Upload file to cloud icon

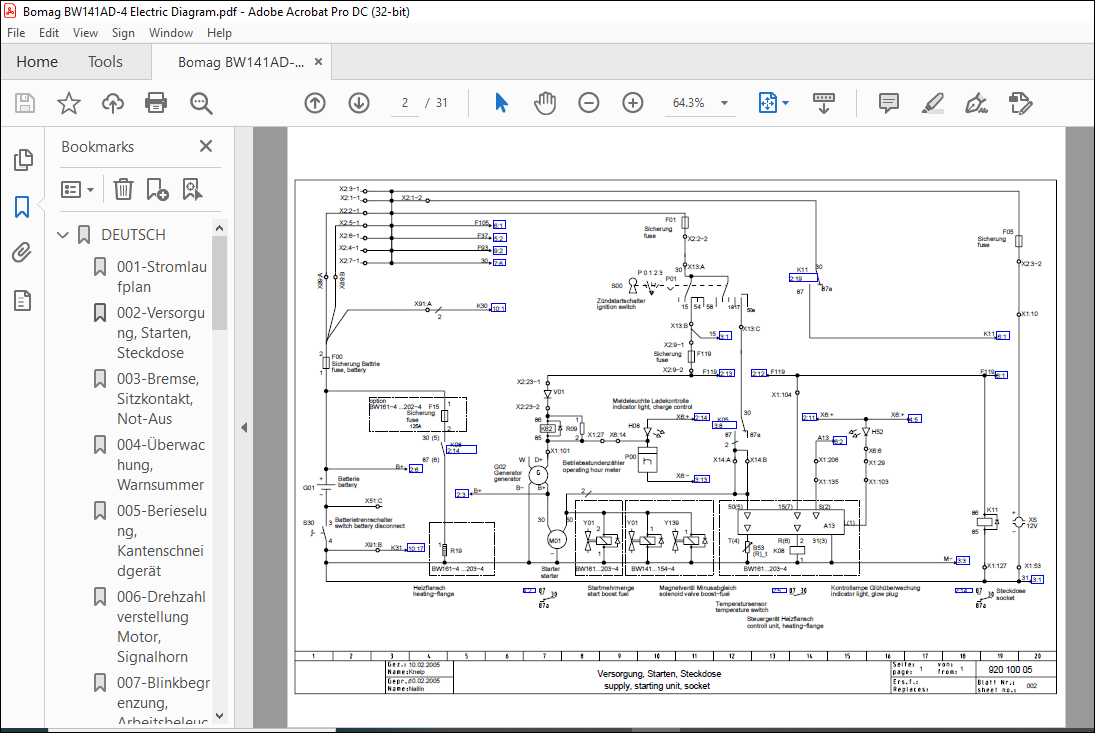point(112,103)
